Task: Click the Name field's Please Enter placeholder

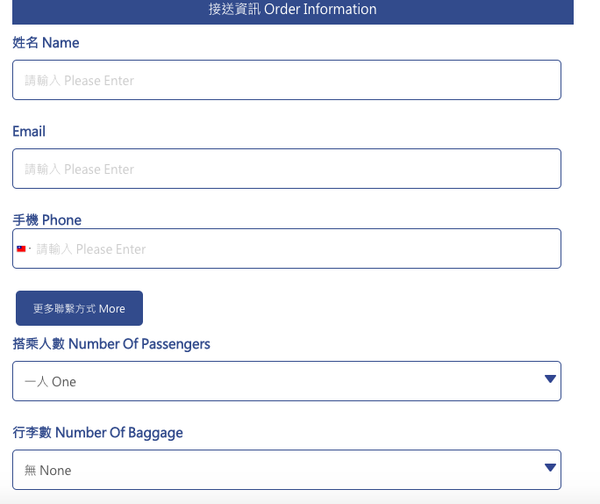Action: [79, 80]
